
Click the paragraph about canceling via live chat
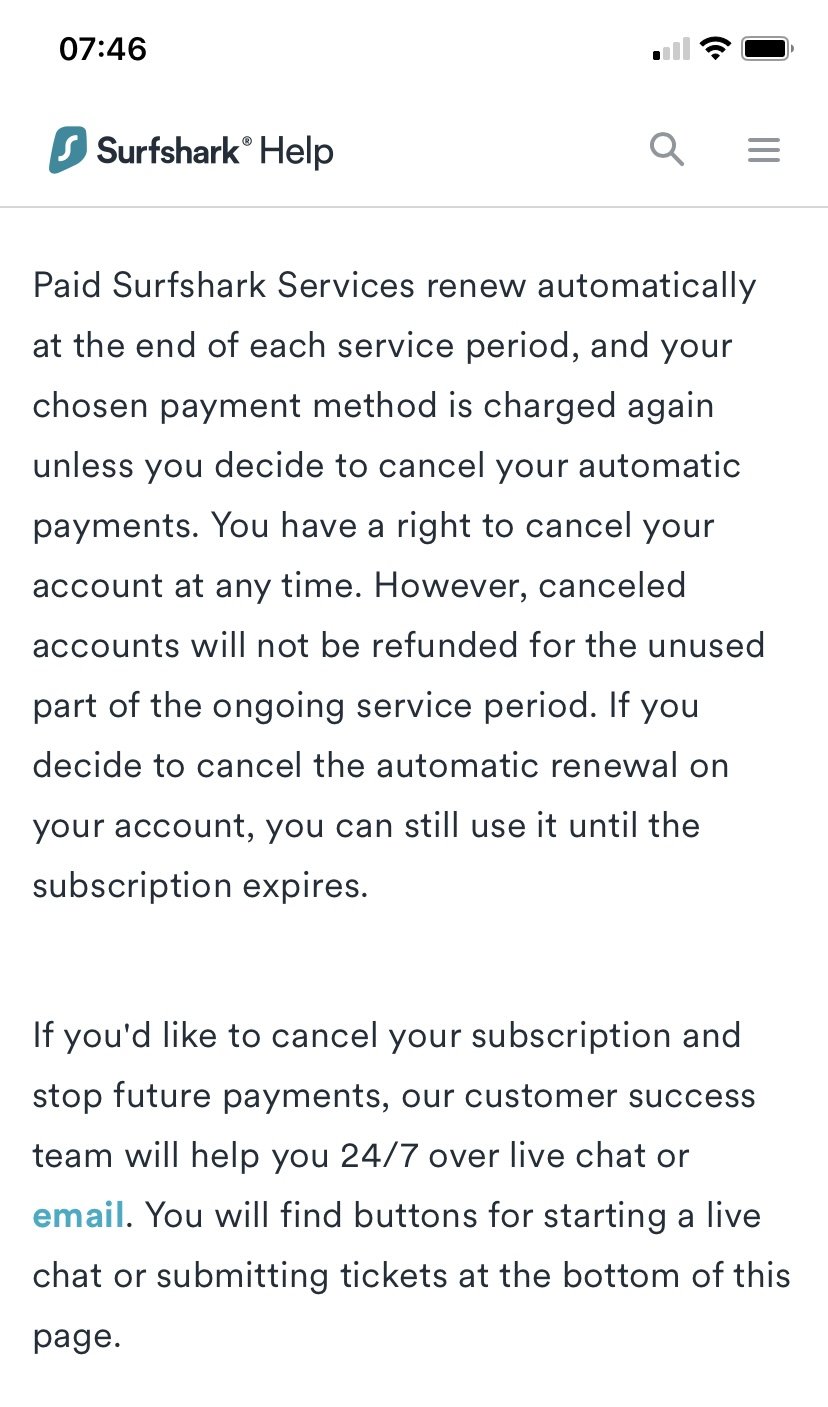click(412, 1186)
